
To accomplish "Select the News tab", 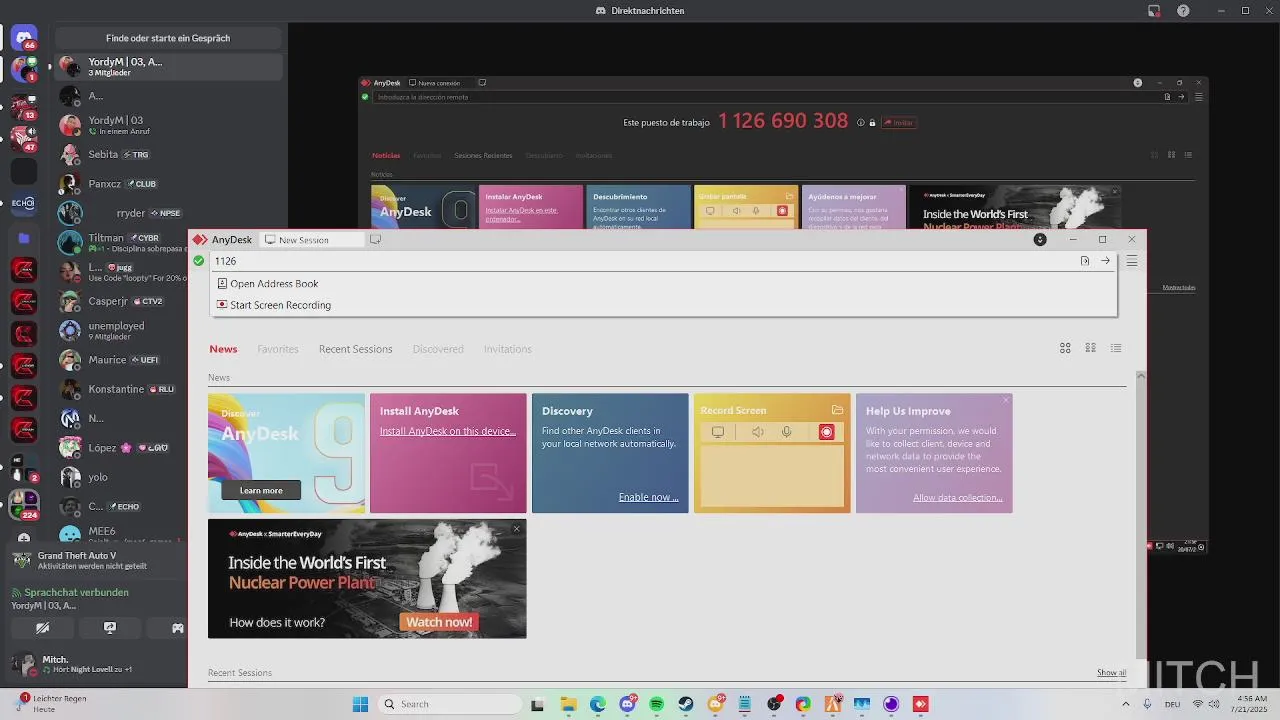I will click(223, 349).
